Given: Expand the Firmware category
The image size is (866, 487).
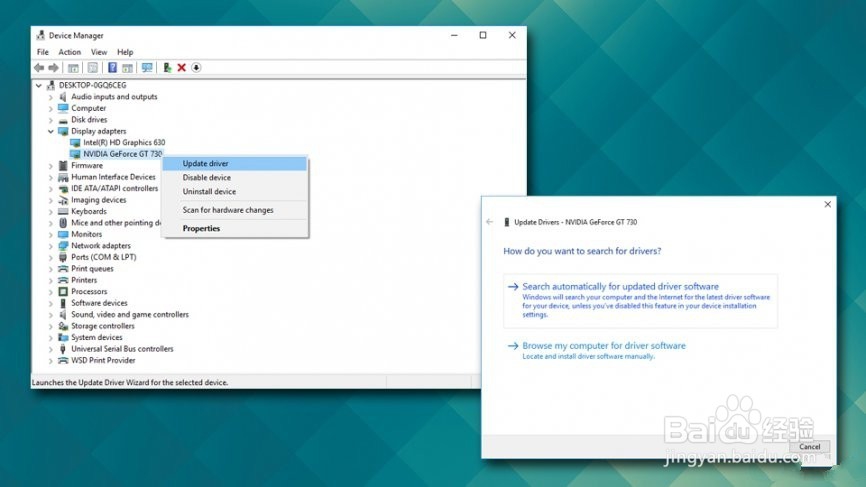Looking at the screenshot, I should click(x=51, y=166).
